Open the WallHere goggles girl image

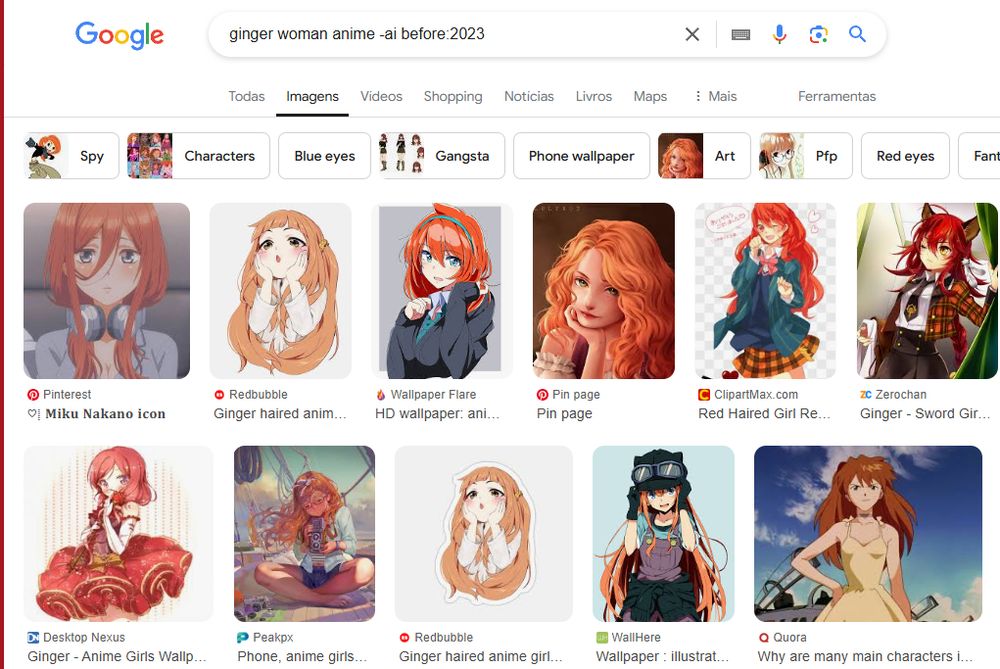click(x=663, y=534)
